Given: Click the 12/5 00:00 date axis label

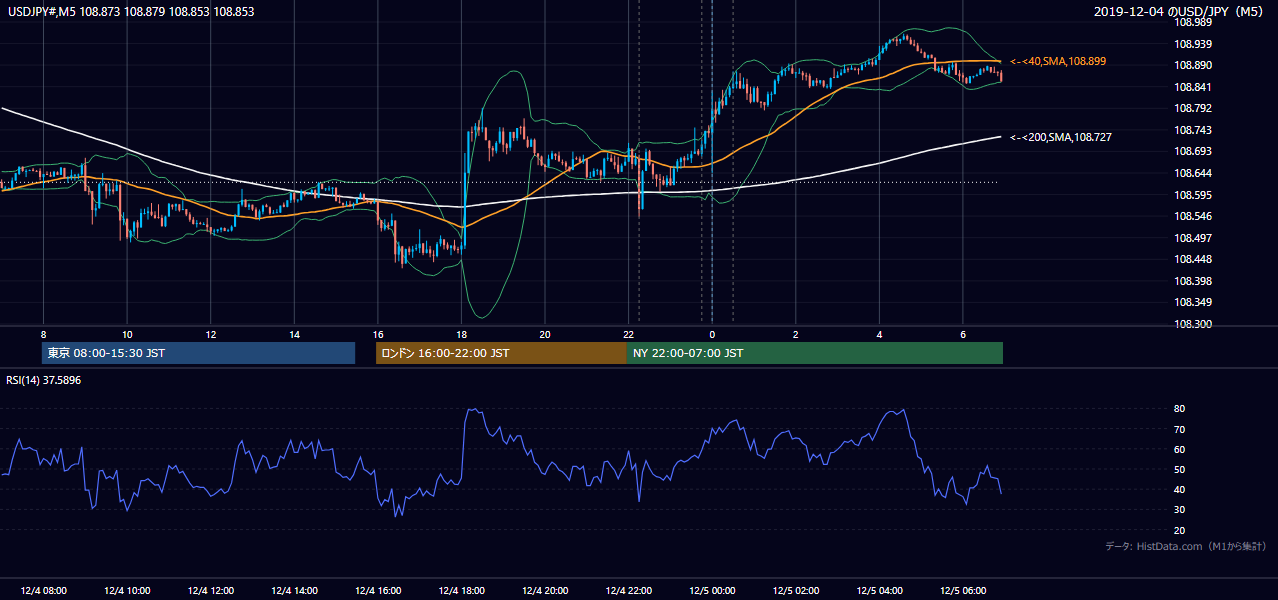Looking at the screenshot, I should 712,591.
